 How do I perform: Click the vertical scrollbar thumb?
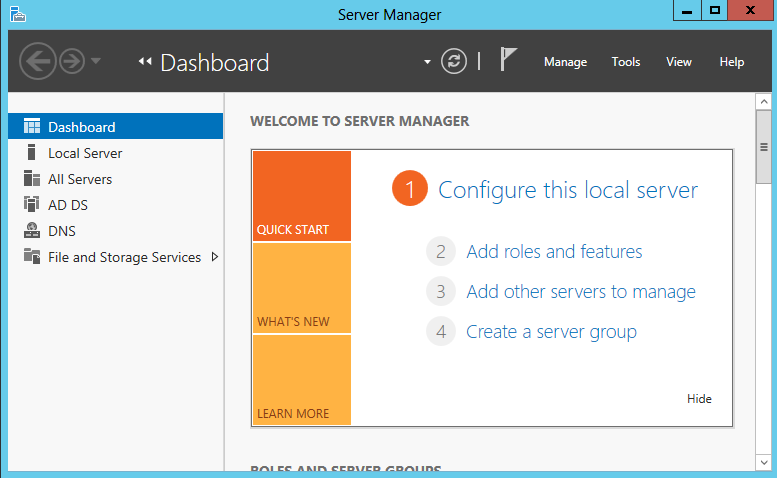[764, 147]
